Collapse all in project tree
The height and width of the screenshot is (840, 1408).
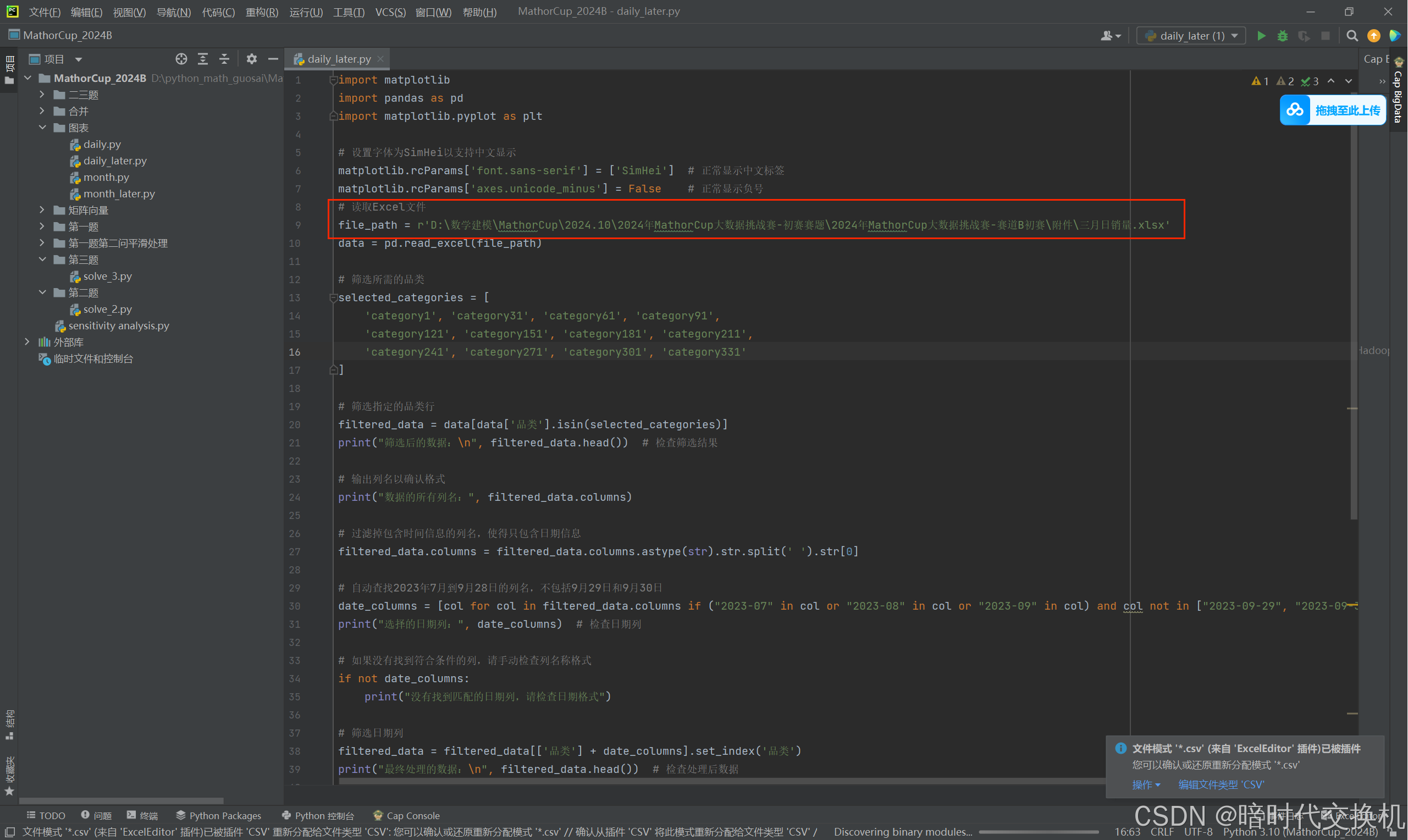224,59
